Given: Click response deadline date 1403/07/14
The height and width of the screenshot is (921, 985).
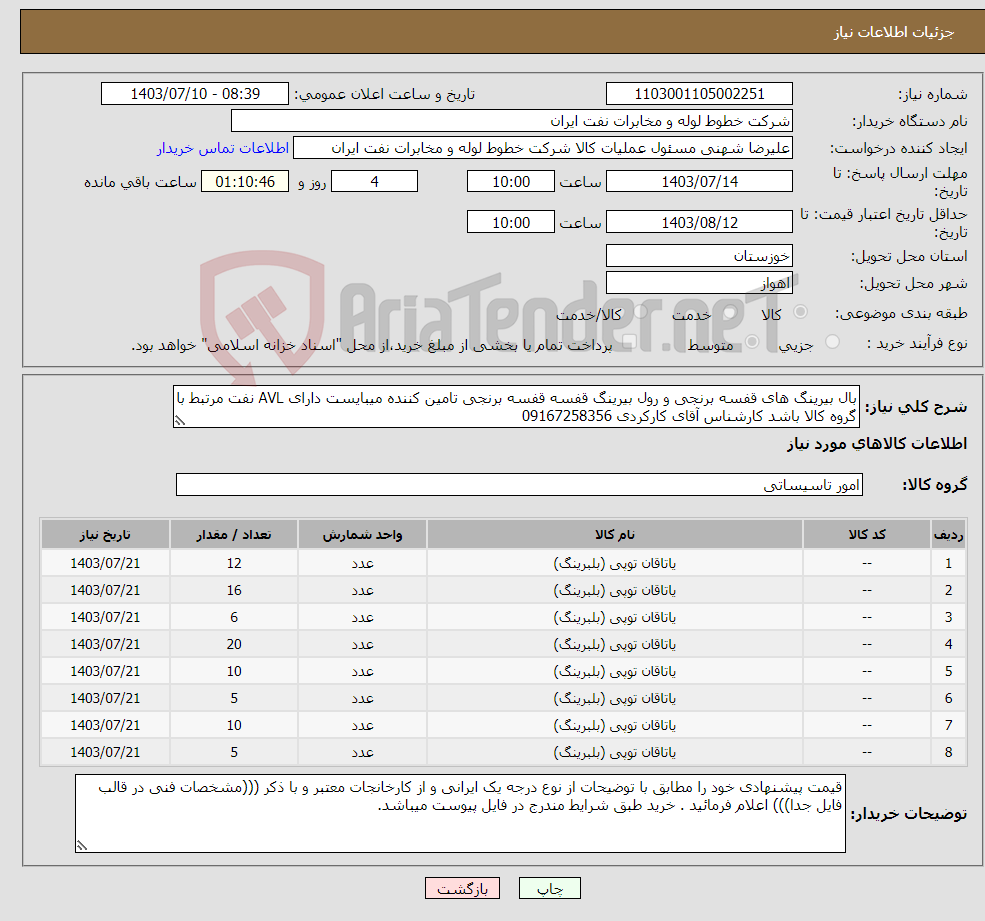Looking at the screenshot, I should point(699,182).
